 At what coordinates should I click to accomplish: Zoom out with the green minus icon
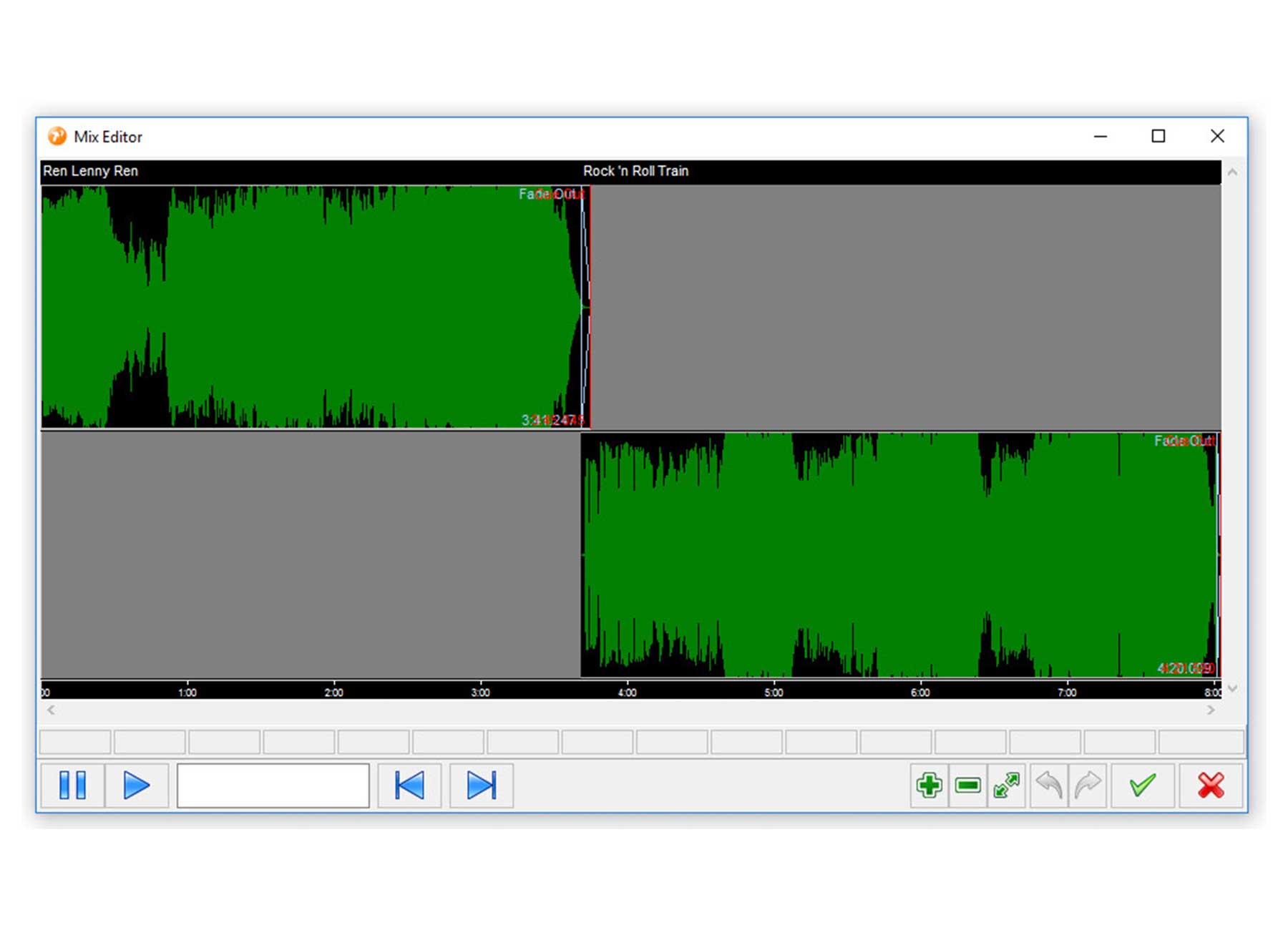(x=968, y=785)
